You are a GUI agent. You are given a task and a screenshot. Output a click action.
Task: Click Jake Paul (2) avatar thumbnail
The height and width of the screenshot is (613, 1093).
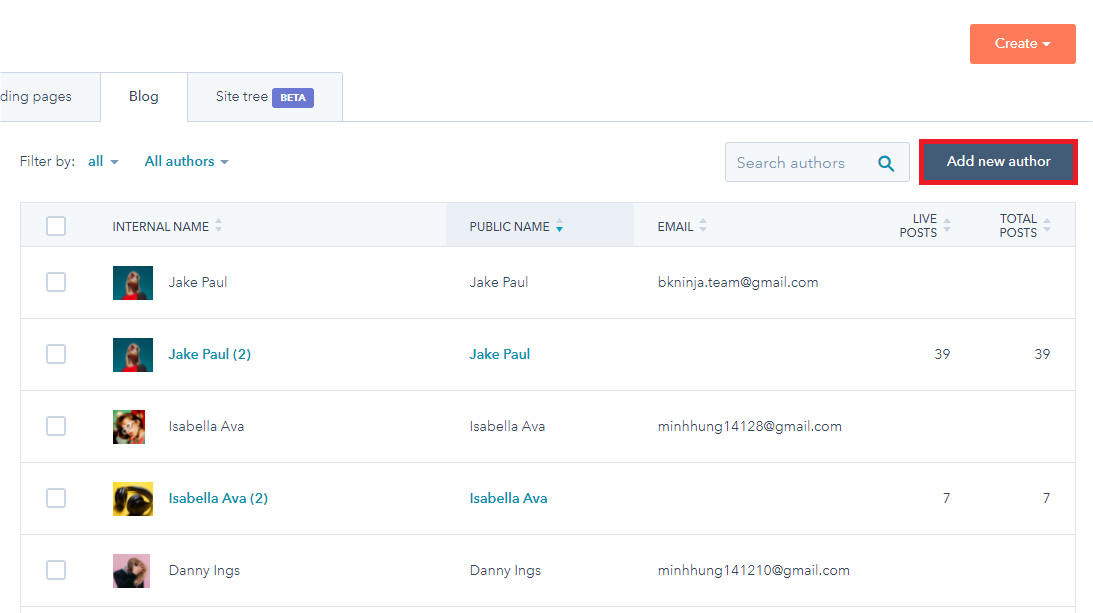pos(133,354)
